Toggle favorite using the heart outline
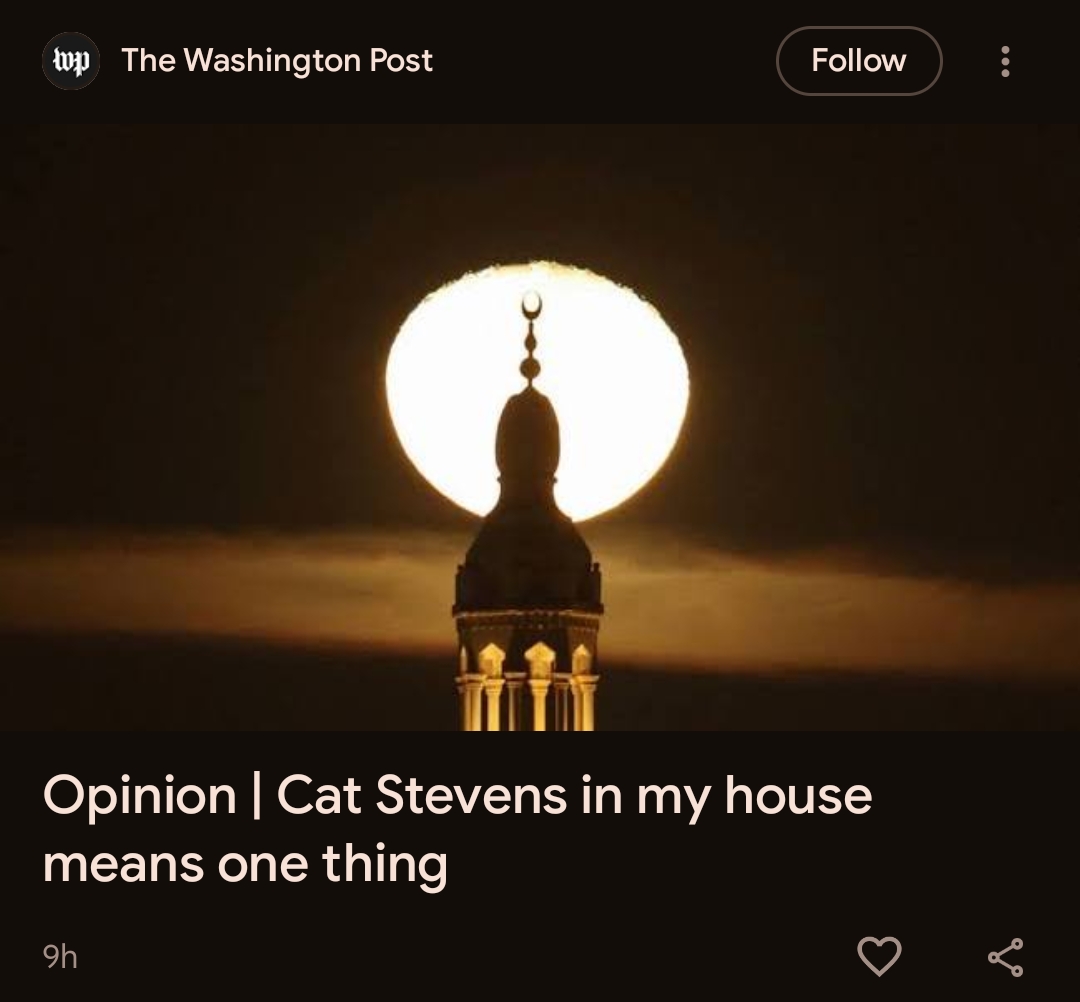1080x1002 pixels. [x=879, y=956]
